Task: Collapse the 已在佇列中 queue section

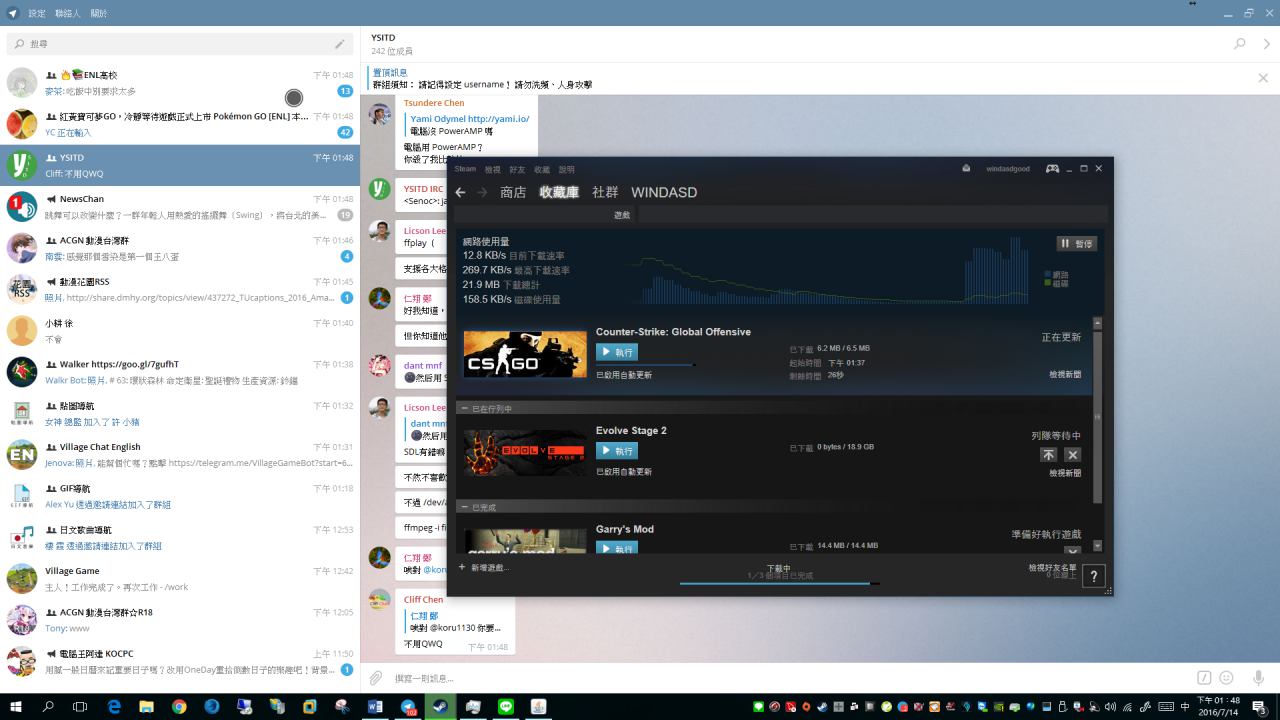Action: click(464, 408)
